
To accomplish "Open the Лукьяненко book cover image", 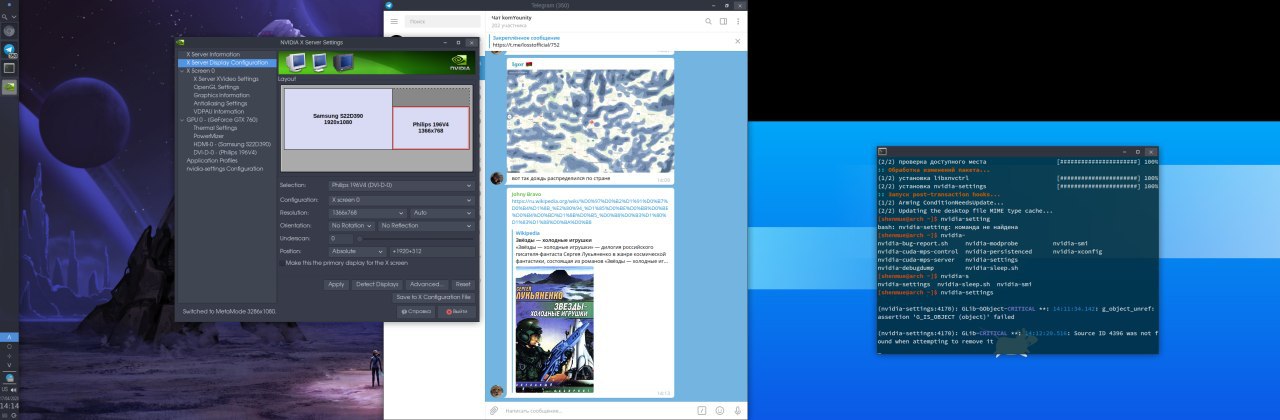I will click(x=554, y=328).
